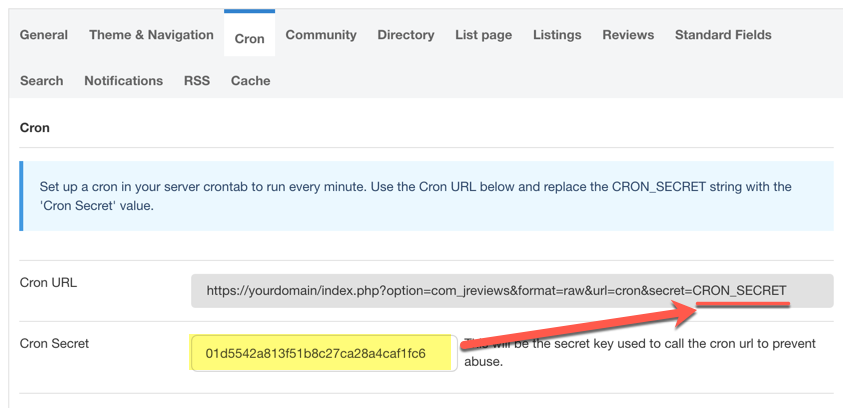Open the Cache tab
The image size is (843, 408).
250,81
